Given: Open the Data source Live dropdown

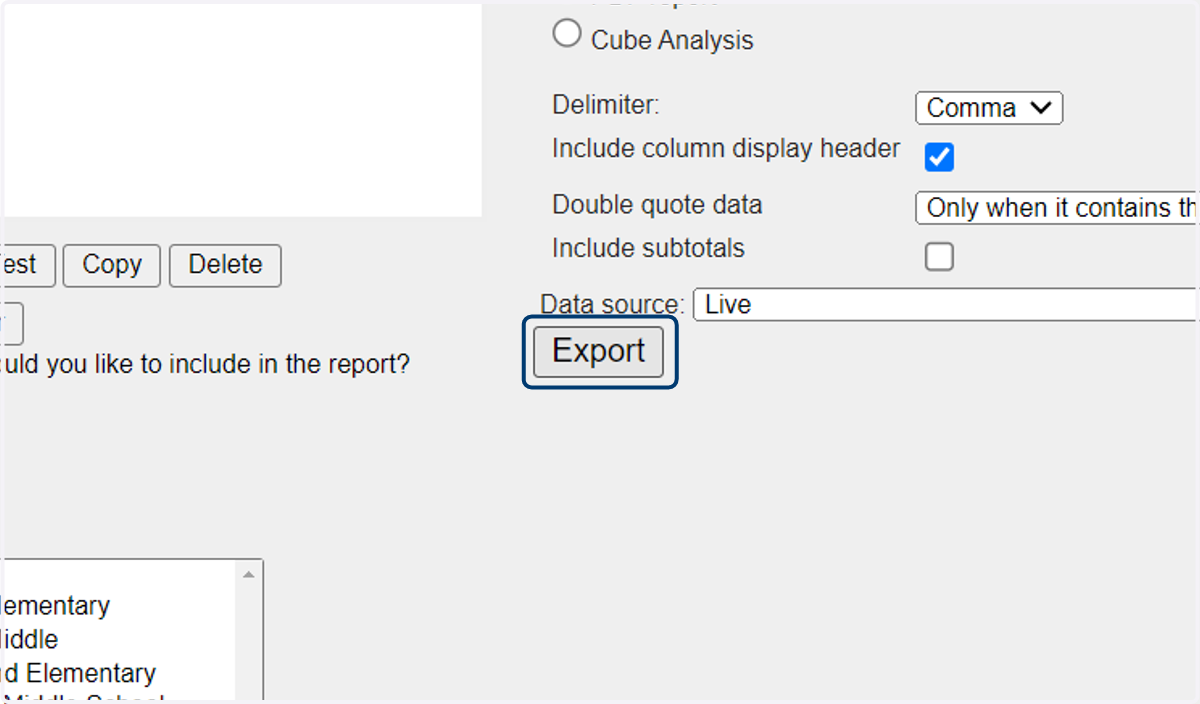Looking at the screenshot, I should [946, 305].
